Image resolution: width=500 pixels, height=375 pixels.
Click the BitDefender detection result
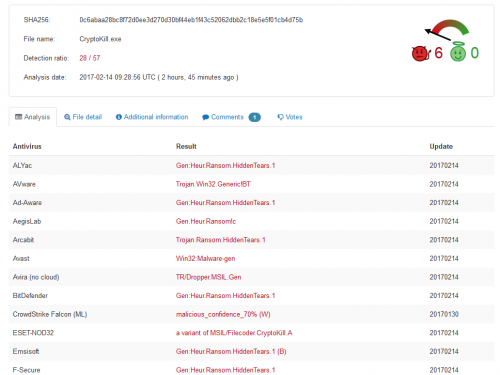[x=226, y=296]
